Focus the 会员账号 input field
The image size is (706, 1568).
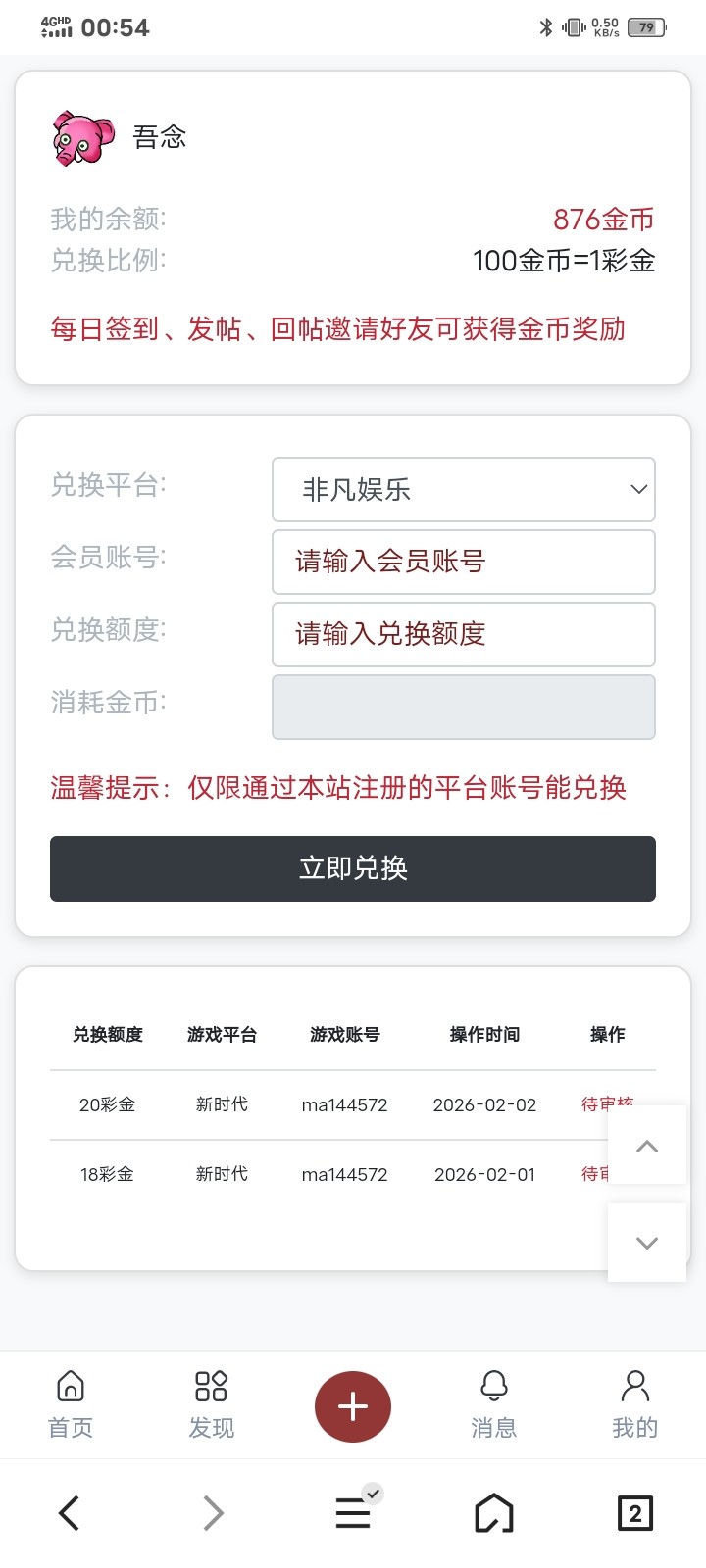point(463,562)
